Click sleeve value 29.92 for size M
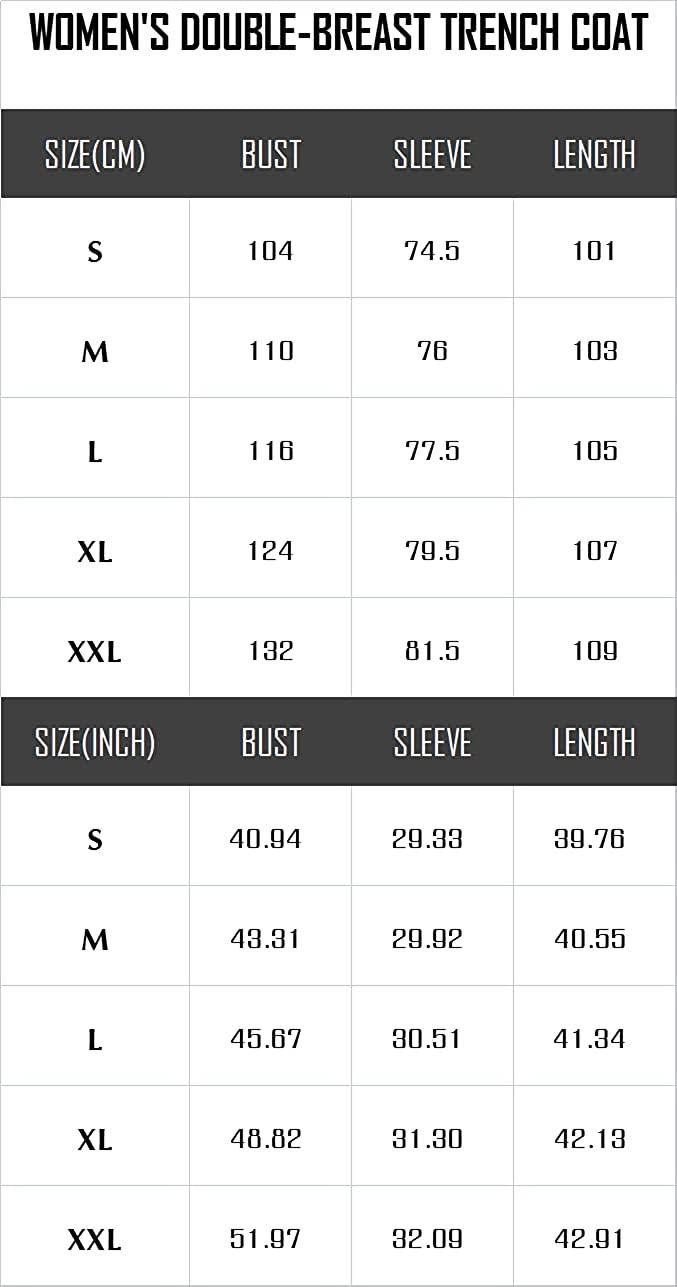The image size is (677, 1287). 427,939
